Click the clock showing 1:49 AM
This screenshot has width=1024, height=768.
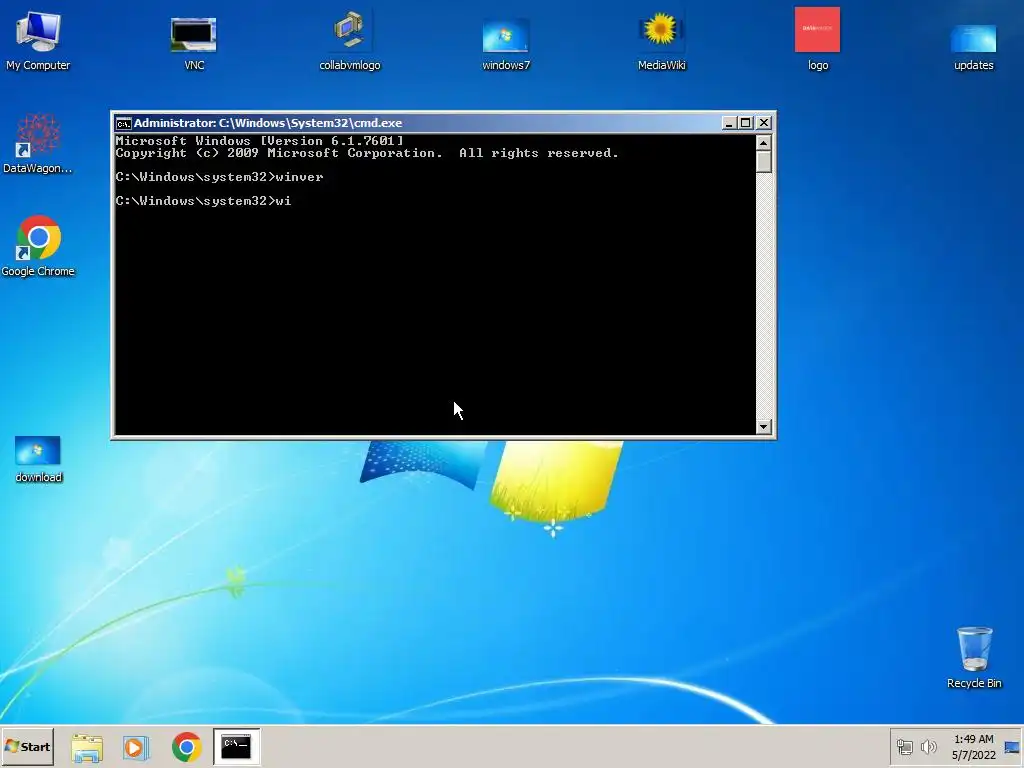973,746
